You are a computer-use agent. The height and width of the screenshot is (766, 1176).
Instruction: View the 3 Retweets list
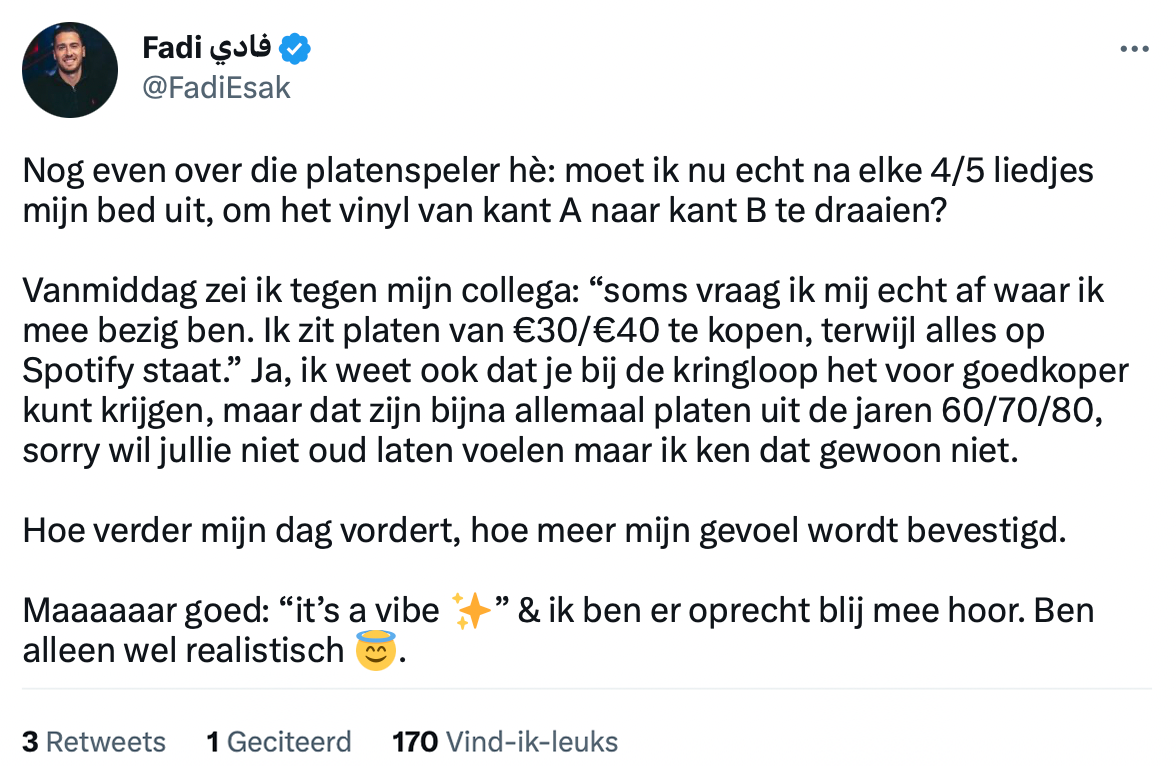[94, 741]
